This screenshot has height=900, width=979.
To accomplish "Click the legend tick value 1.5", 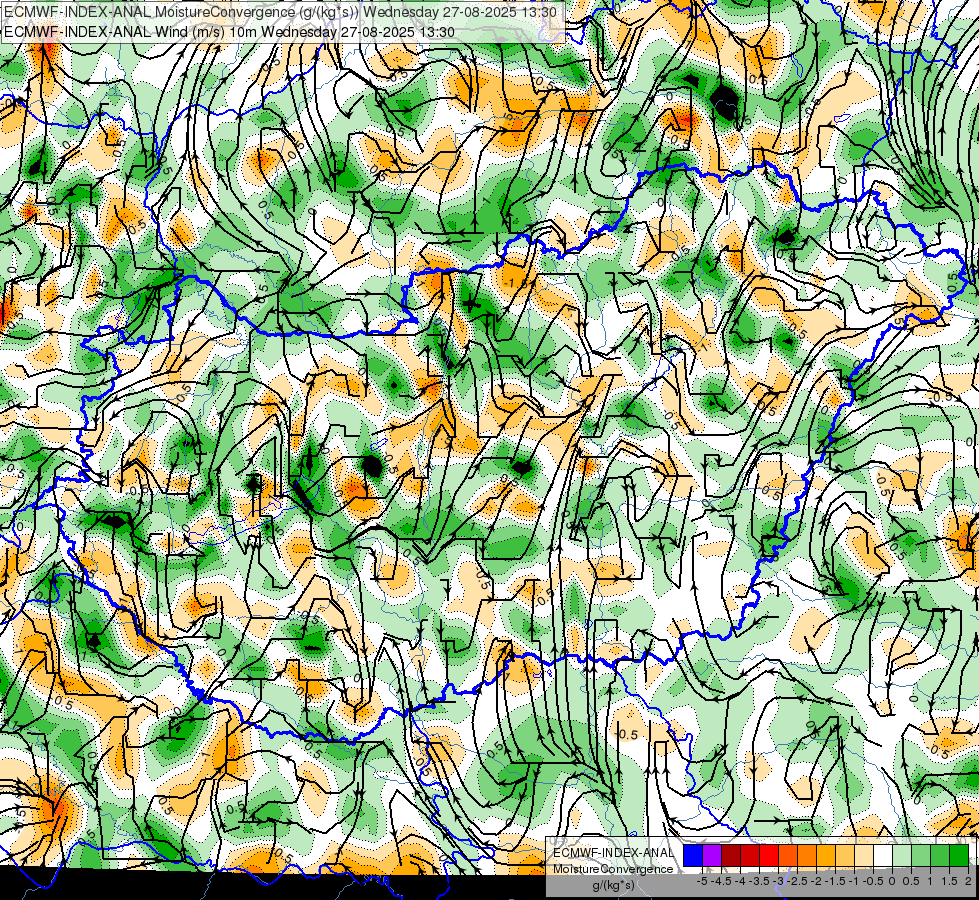I will (949, 881).
